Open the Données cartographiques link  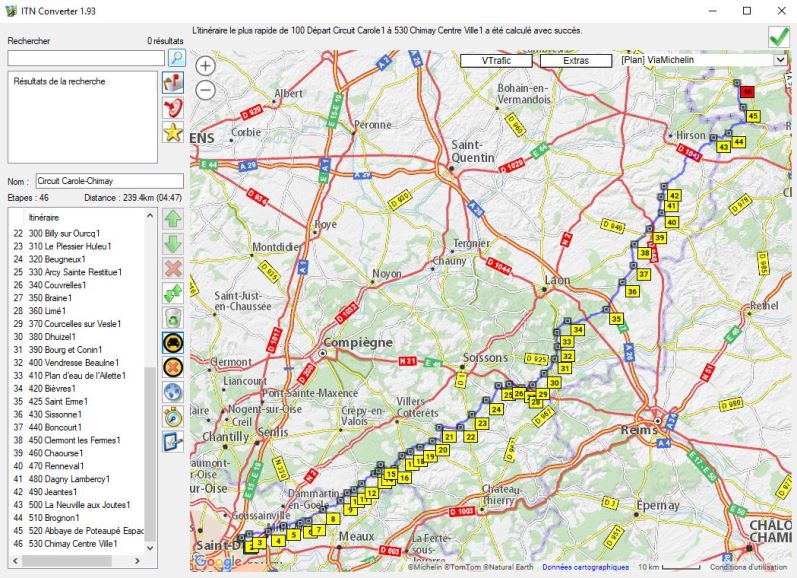[x=585, y=567]
